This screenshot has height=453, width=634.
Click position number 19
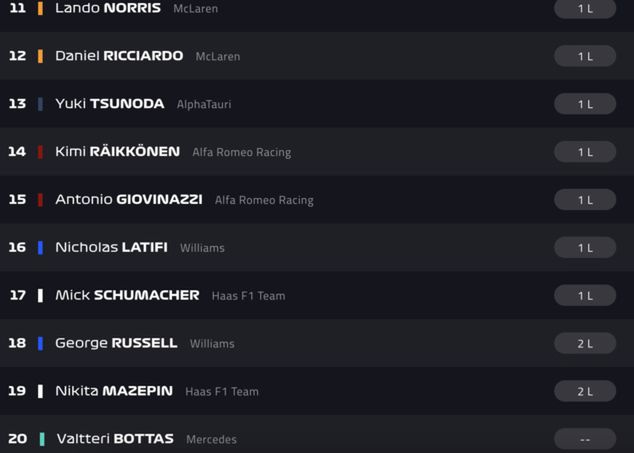[17, 391]
